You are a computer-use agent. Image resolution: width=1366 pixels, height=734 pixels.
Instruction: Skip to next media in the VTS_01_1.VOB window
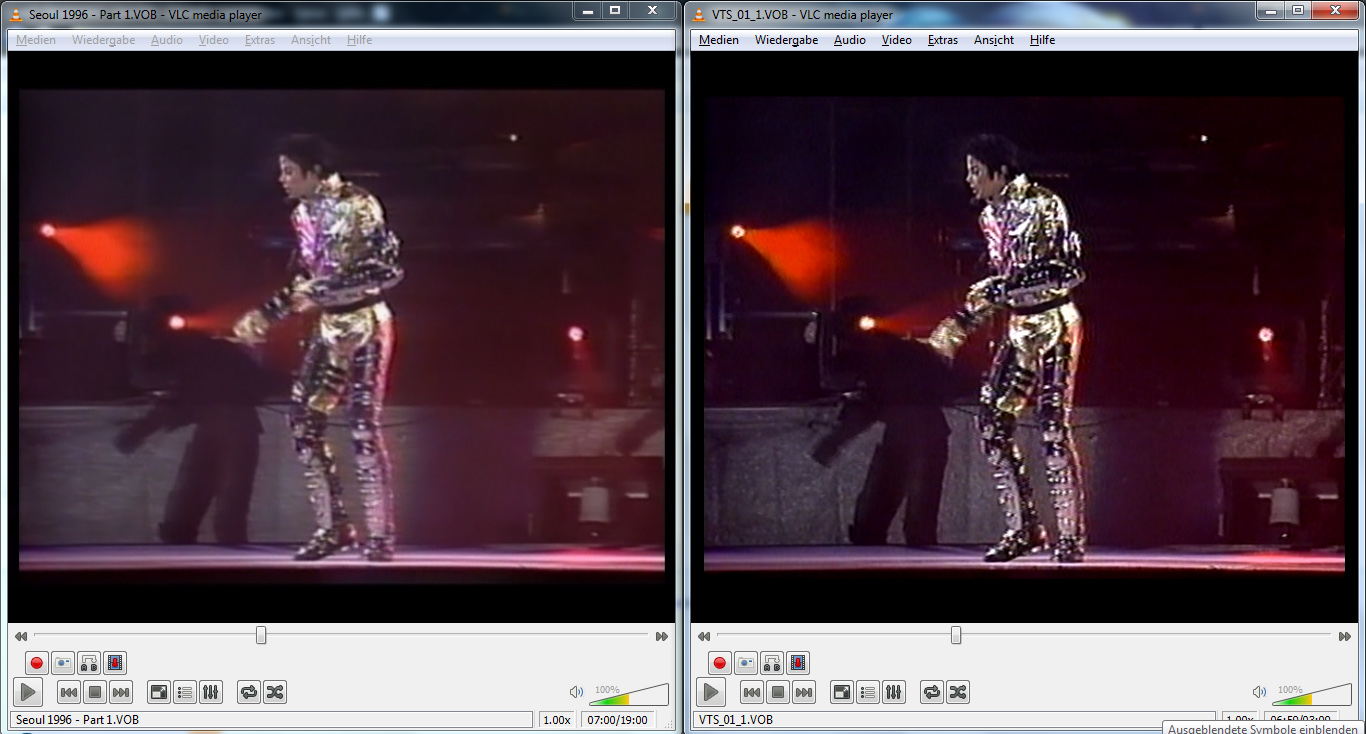pos(804,692)
